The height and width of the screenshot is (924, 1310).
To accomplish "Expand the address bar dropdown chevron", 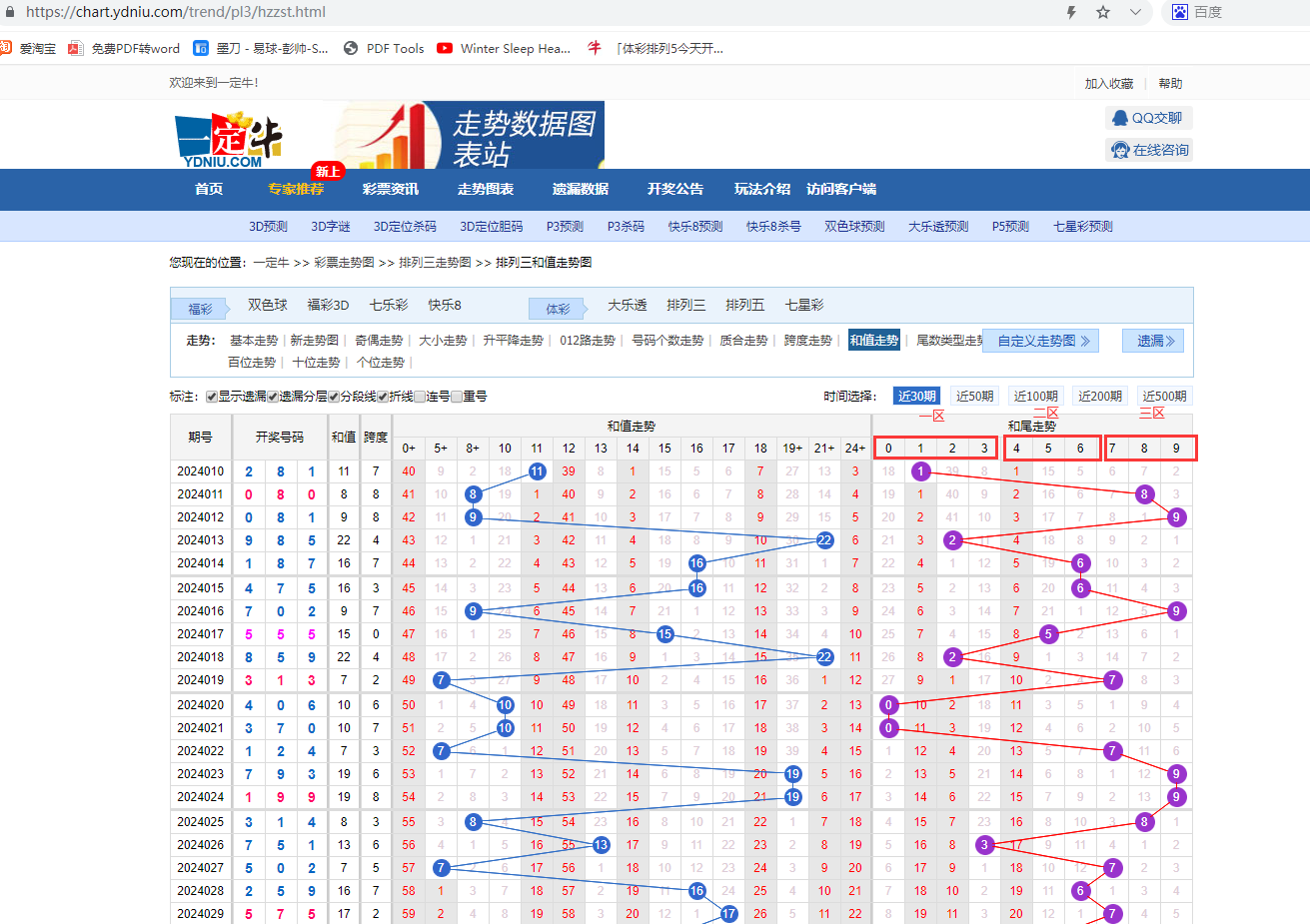I will (1135, 12).
